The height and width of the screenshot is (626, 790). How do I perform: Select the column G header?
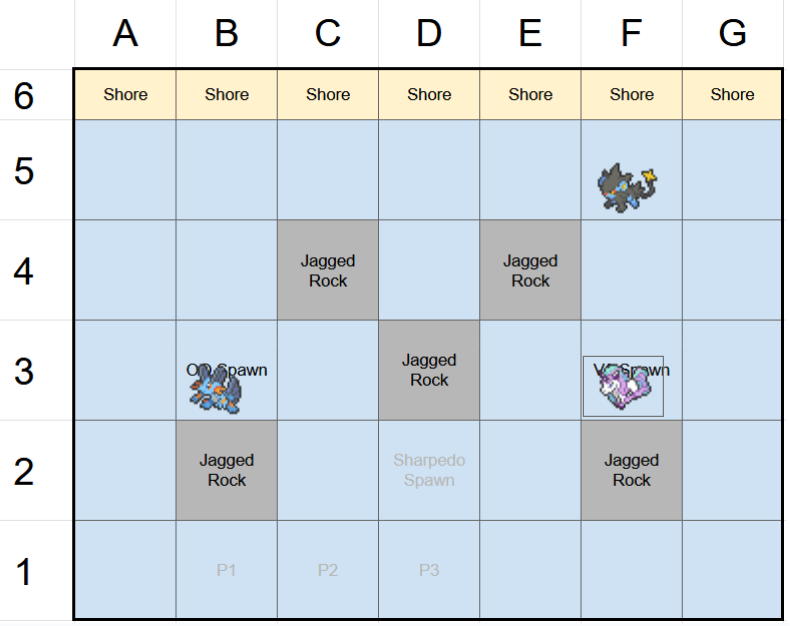click(732, 34)
